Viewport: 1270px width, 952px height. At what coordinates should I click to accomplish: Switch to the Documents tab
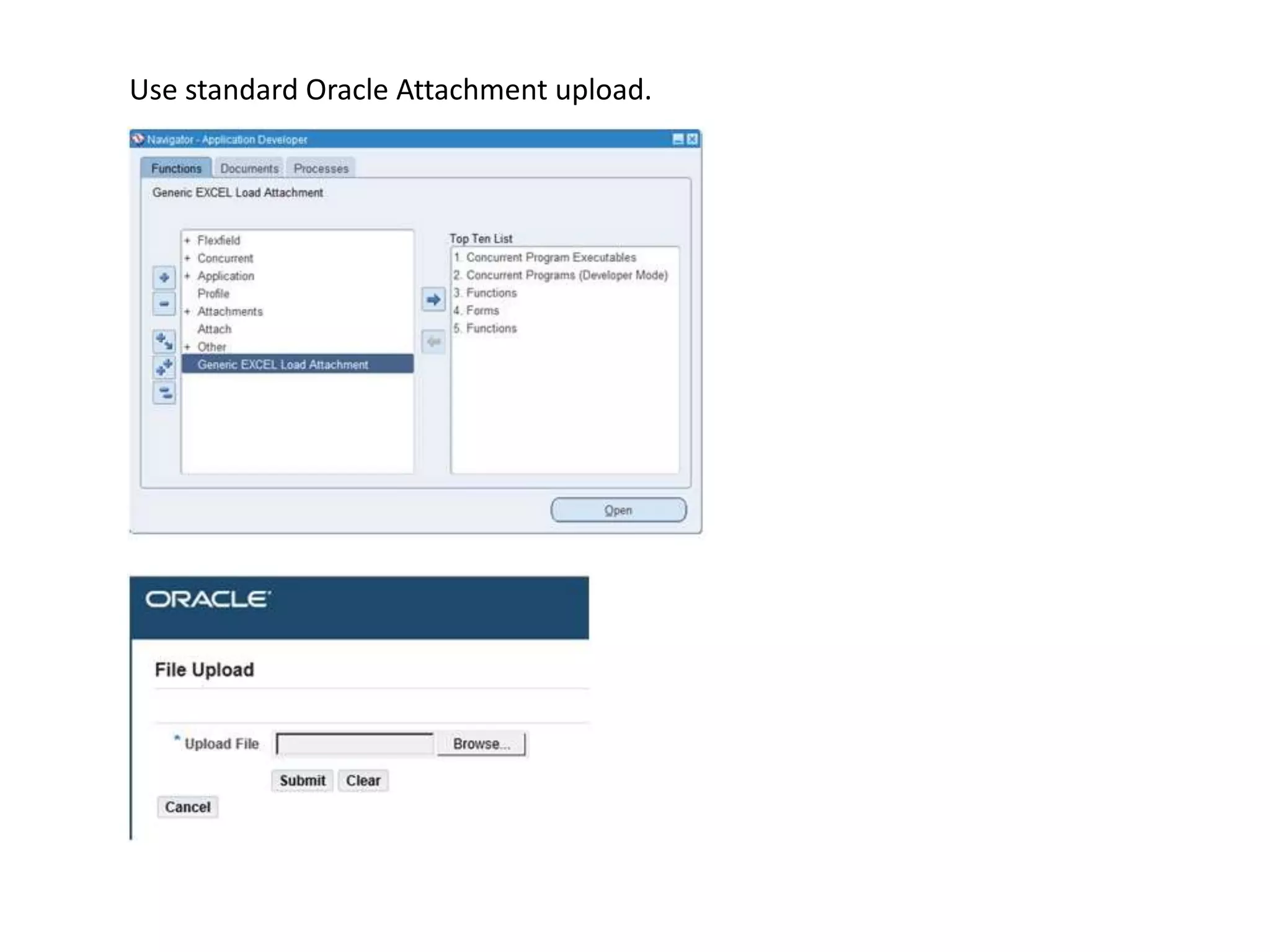[249, 169]
